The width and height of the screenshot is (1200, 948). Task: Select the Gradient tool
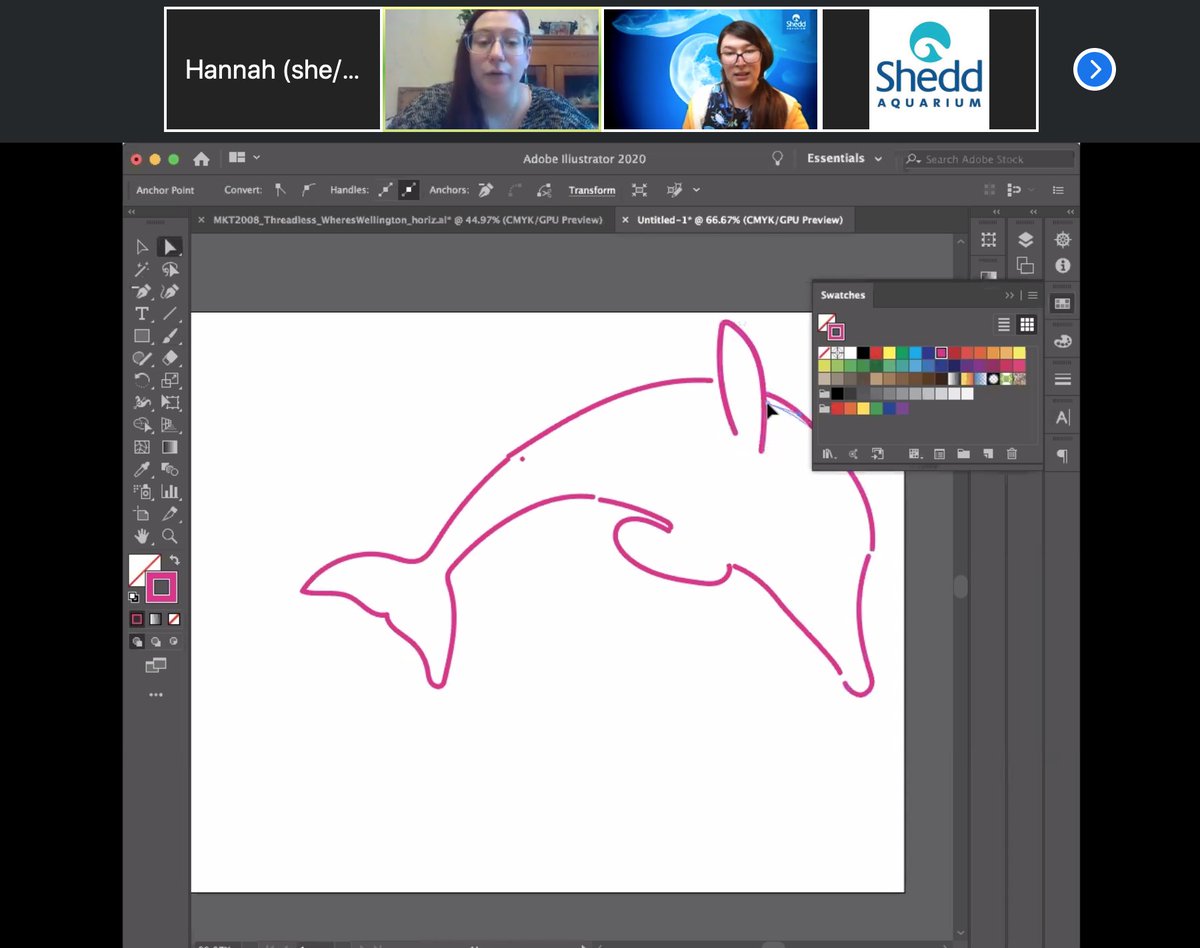tap(170, 447)
